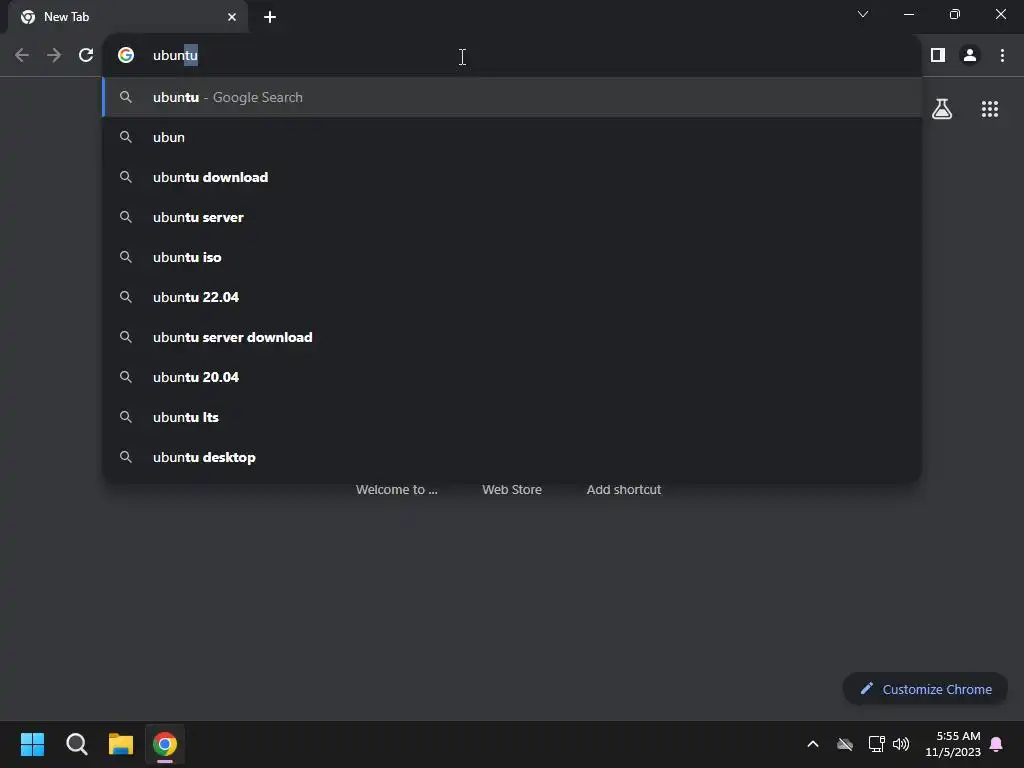Open a new tab with plus button

coord(270,17)
